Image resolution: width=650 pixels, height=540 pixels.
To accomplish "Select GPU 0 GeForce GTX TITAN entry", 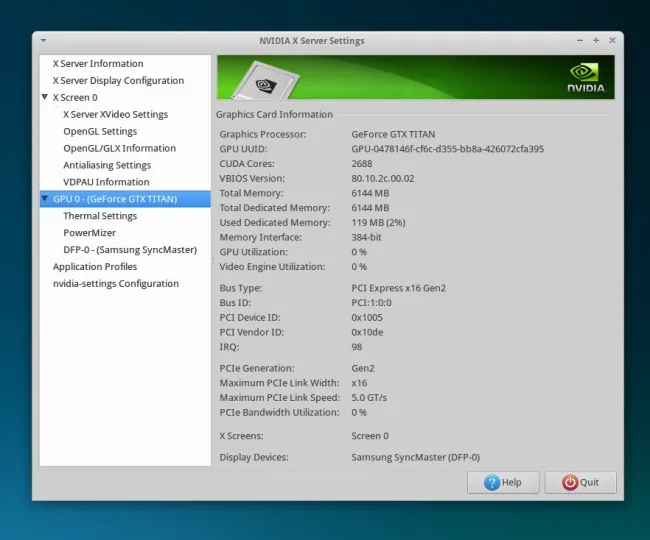I will click(115, 199).
